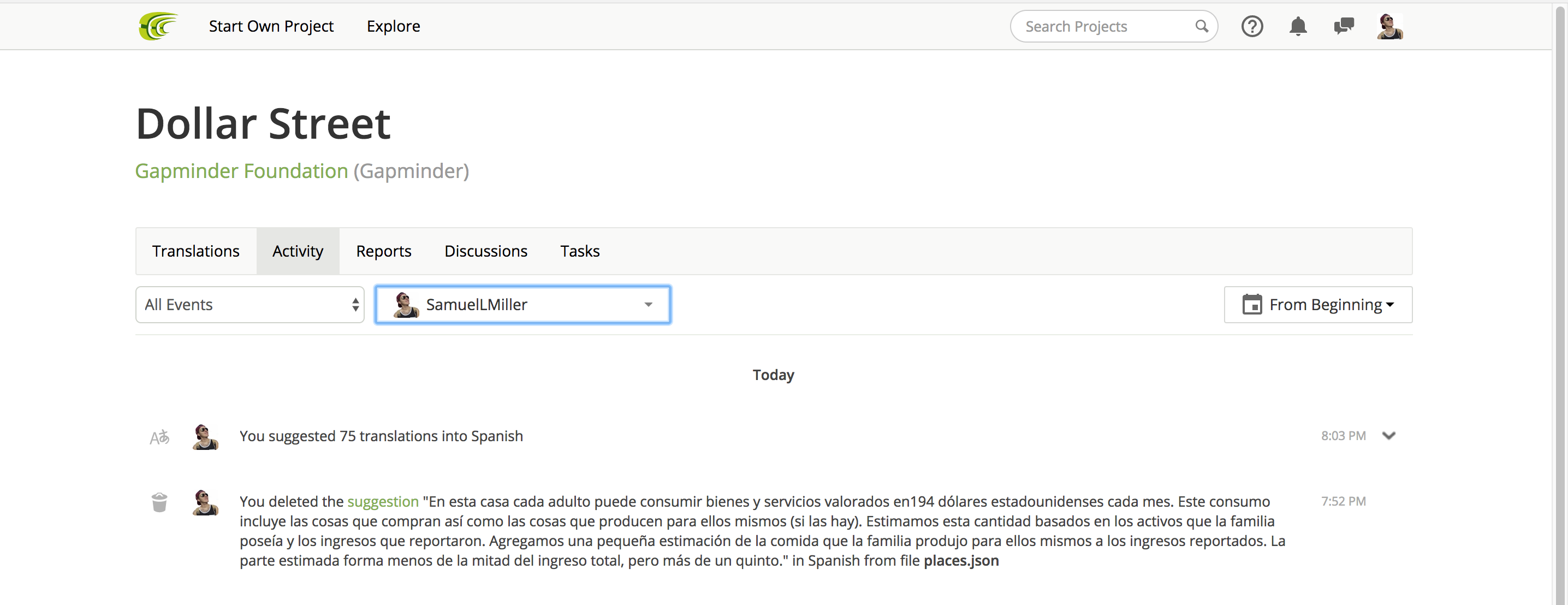Viewport: 1568px width, 605px height.
Task: Click the 7:52 PM timestamp
Action: (x=1343, y=501)
